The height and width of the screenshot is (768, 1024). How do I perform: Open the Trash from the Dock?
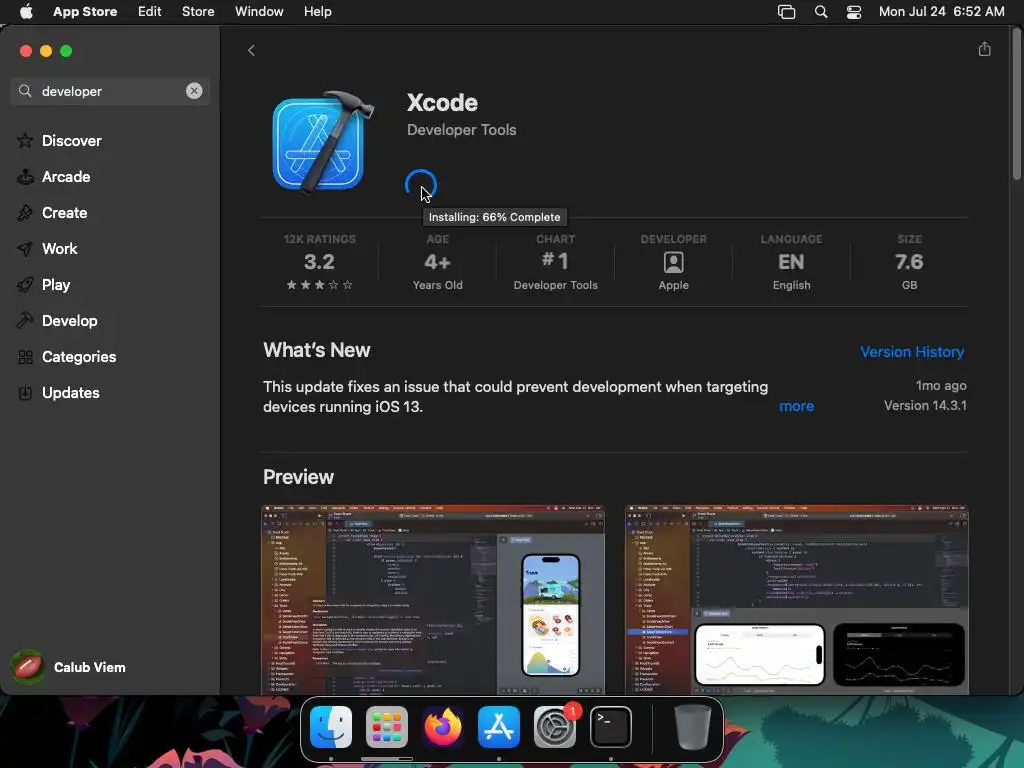click(x=692, y=727)
